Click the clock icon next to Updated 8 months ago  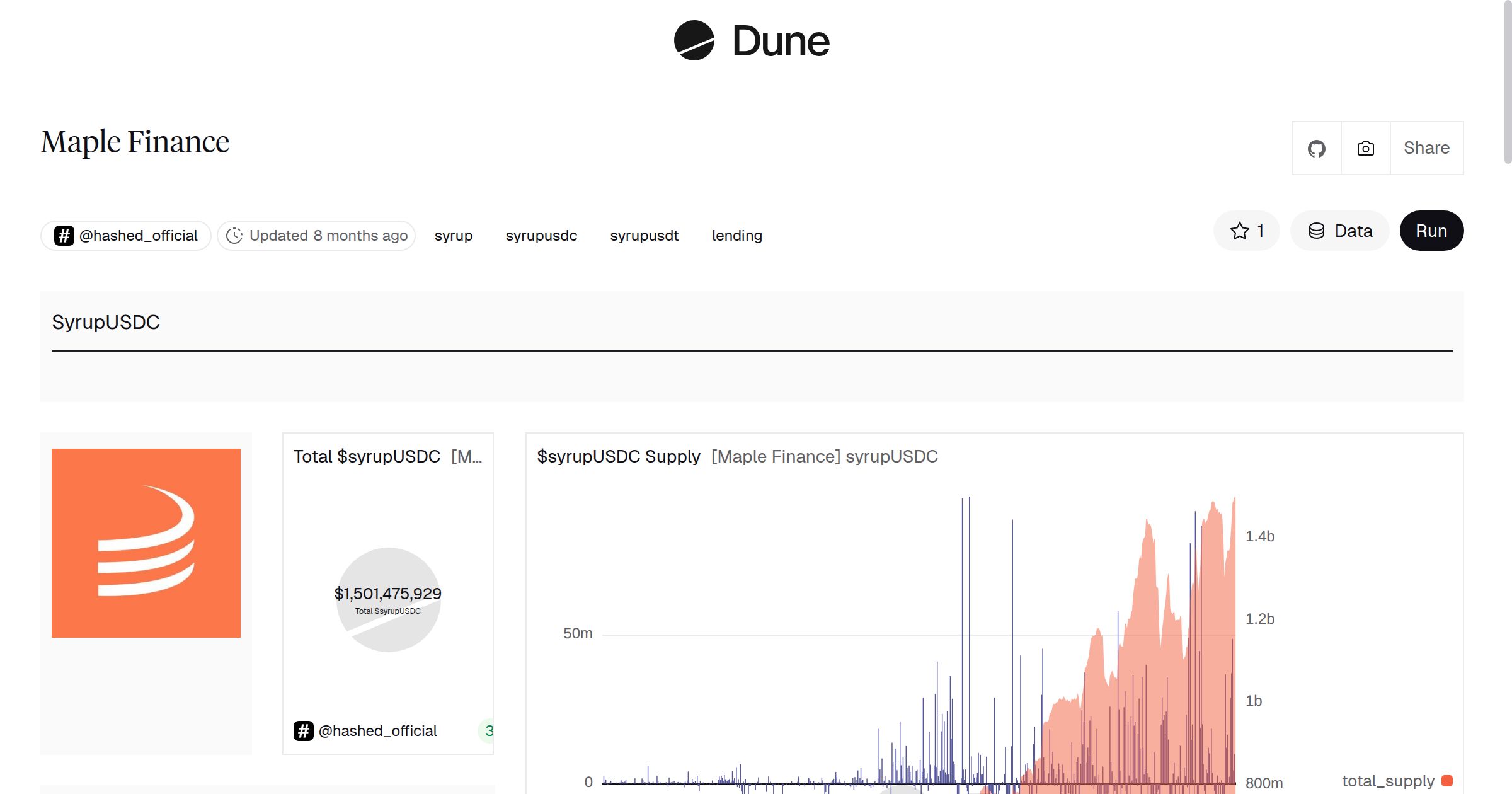[x=234, y=235]
